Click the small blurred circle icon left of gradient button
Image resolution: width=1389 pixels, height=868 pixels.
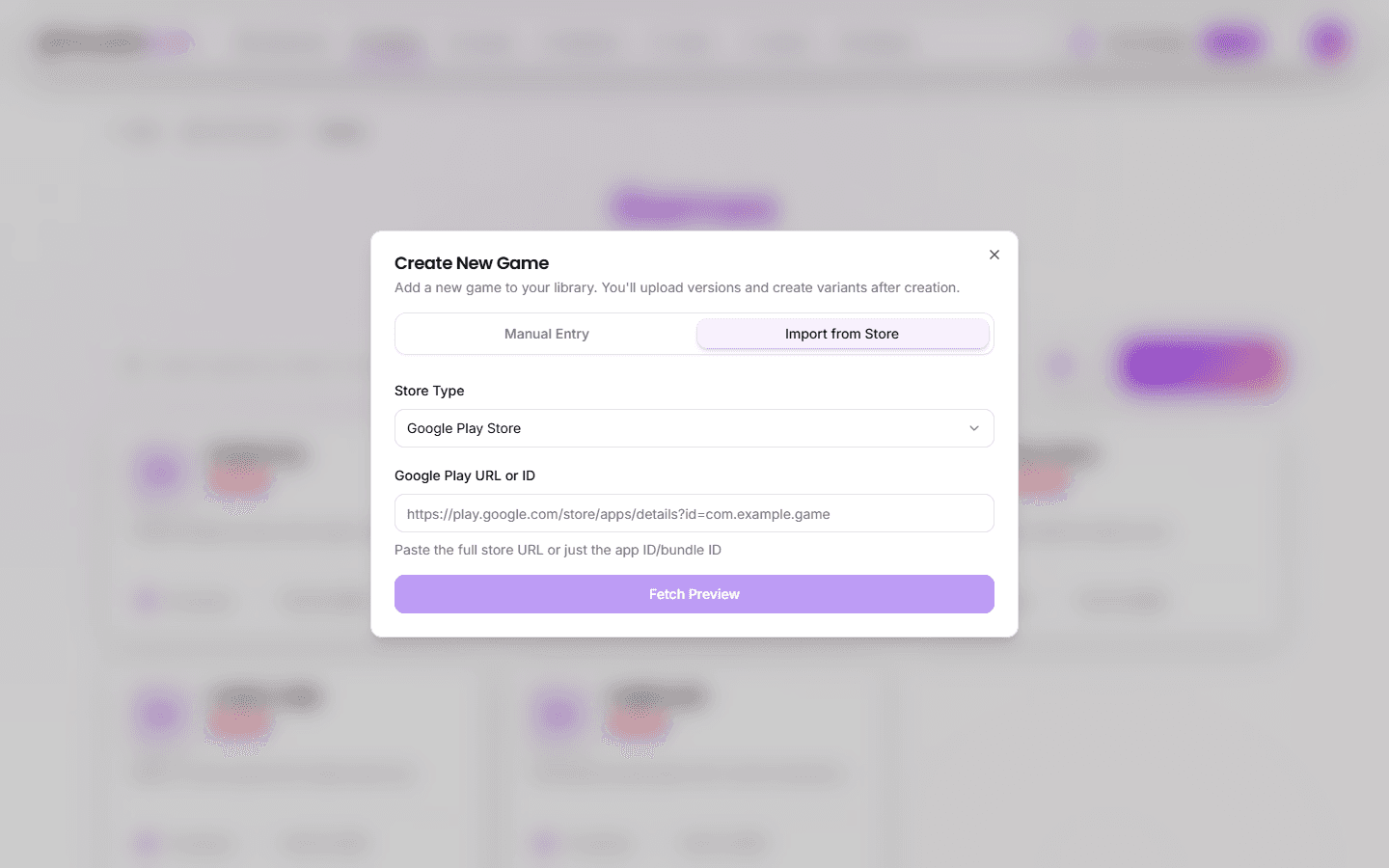tap(1061, 366)
